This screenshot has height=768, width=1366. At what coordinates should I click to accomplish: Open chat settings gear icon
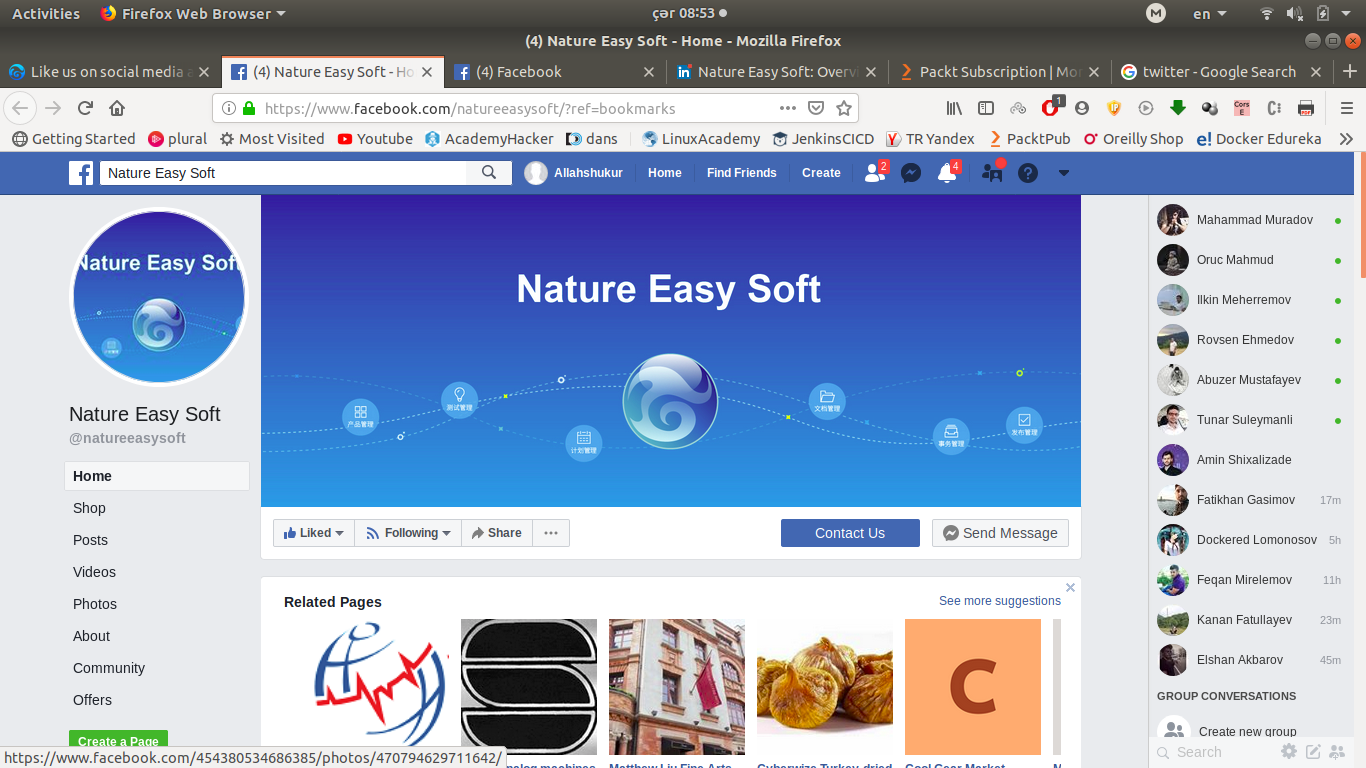coord(1289,752)
